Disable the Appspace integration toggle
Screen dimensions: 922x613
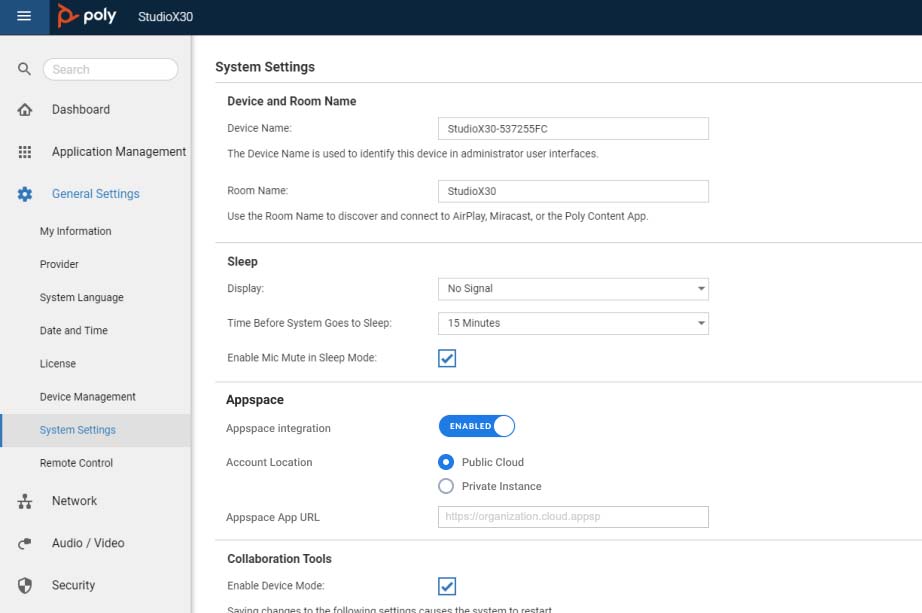pyautogui.click(x=476, y=426)
